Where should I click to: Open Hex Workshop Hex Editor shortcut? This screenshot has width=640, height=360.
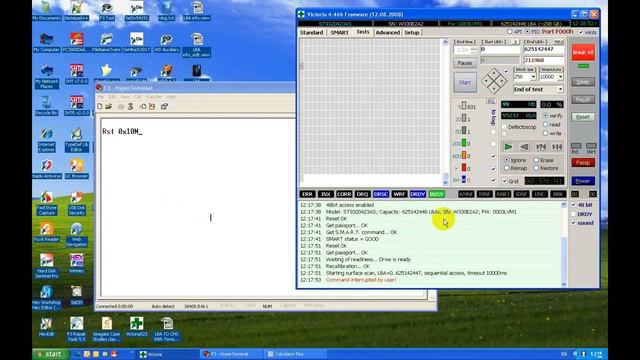(47, 298)
